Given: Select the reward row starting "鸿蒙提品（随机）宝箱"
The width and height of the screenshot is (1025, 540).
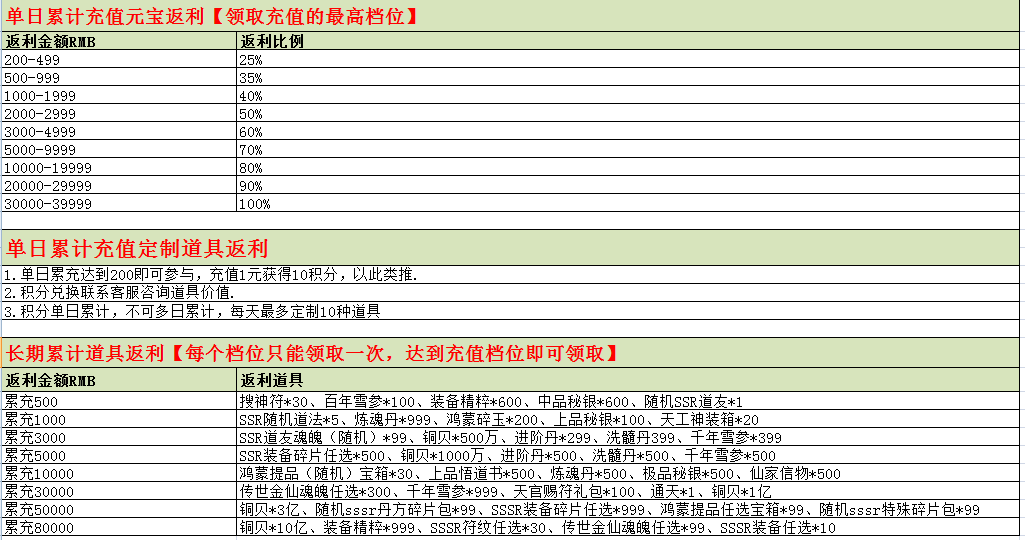Looking at the screenshot, I should [x=628, y=473].
